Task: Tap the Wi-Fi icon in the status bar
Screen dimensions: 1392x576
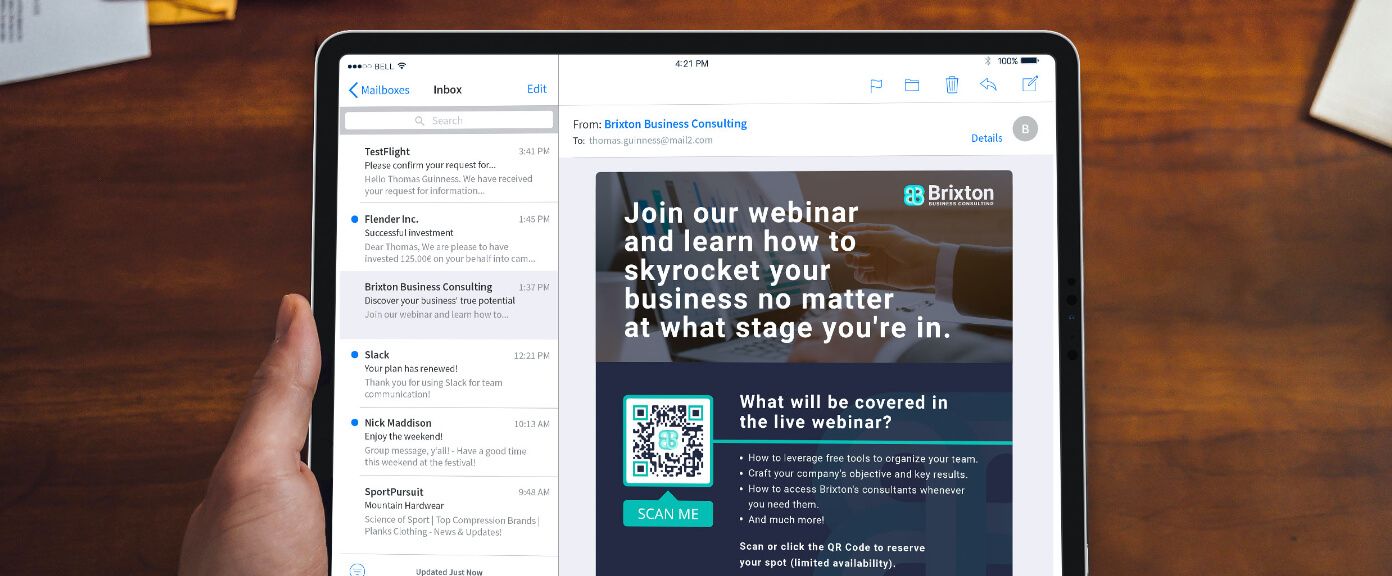Action: click(x=402, y=66)
